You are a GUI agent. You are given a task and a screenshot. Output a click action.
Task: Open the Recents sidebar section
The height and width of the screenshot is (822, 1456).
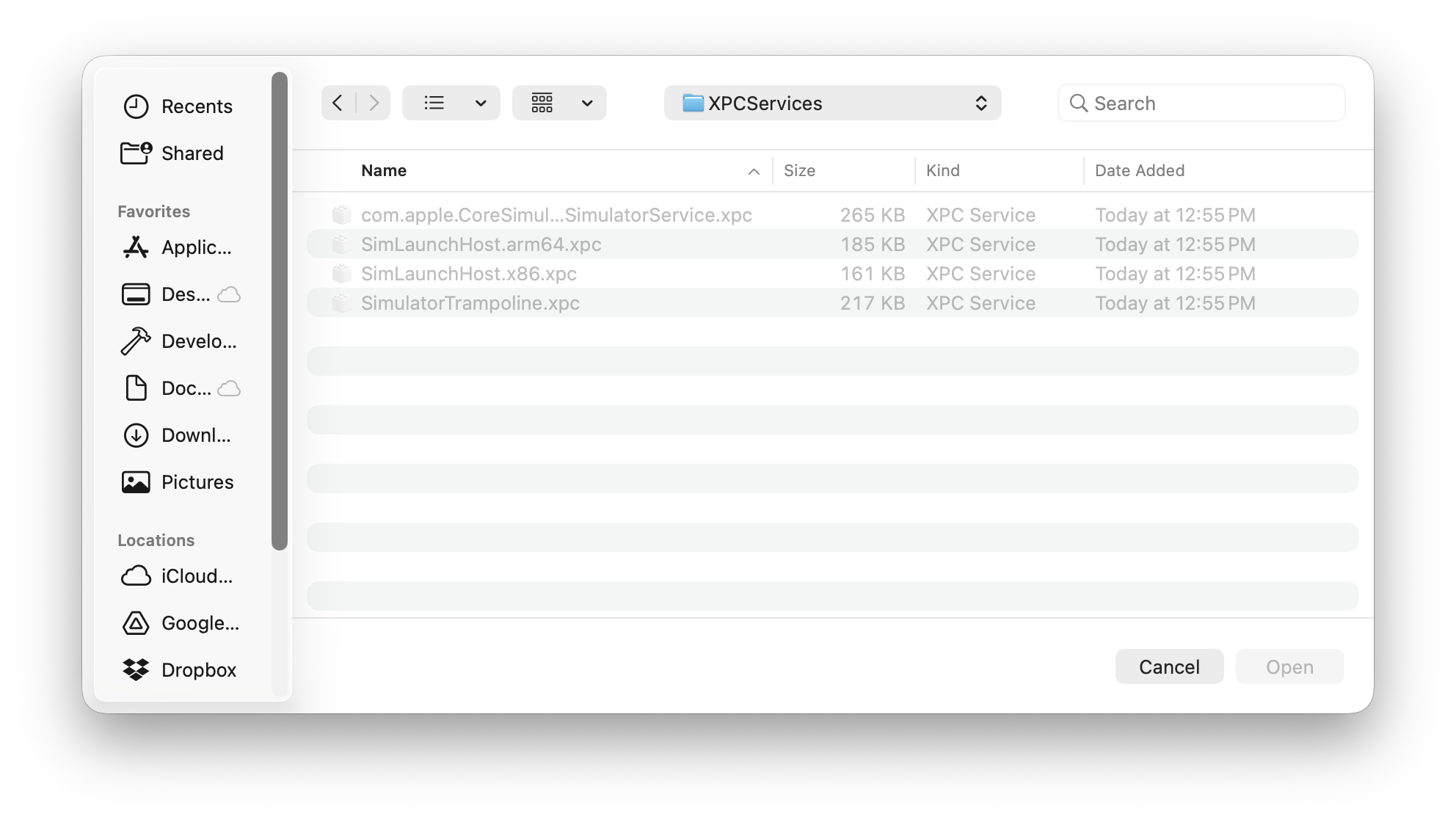(197, 106)
